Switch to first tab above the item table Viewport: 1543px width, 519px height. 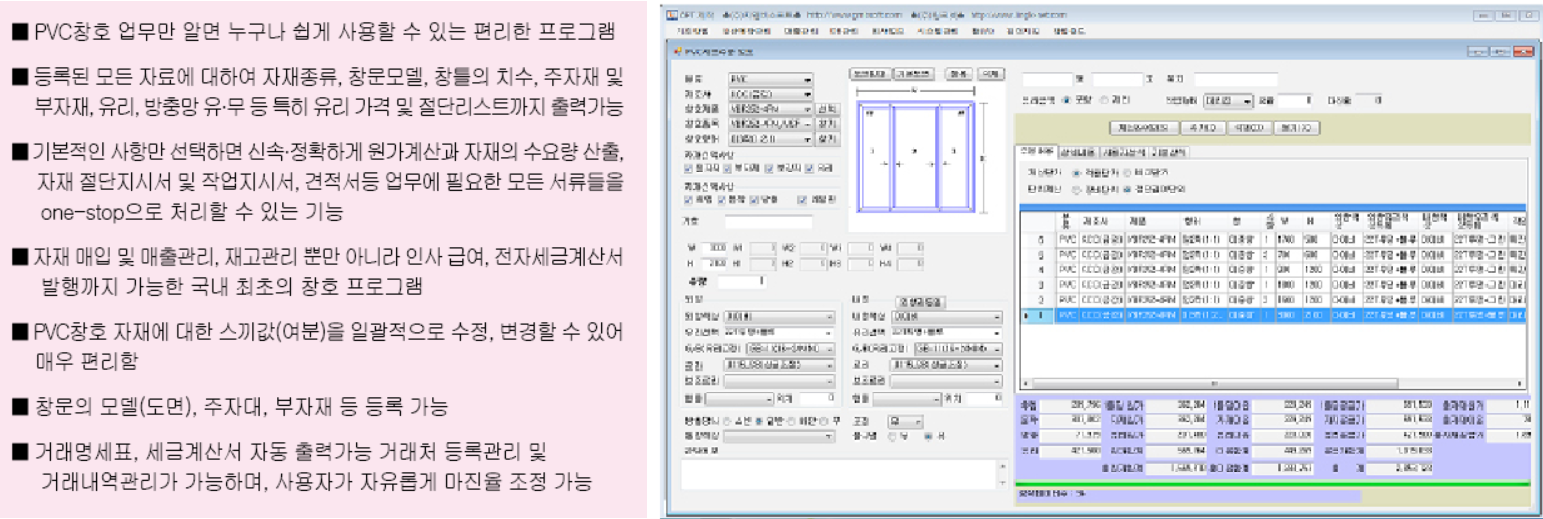point(1035,151)
